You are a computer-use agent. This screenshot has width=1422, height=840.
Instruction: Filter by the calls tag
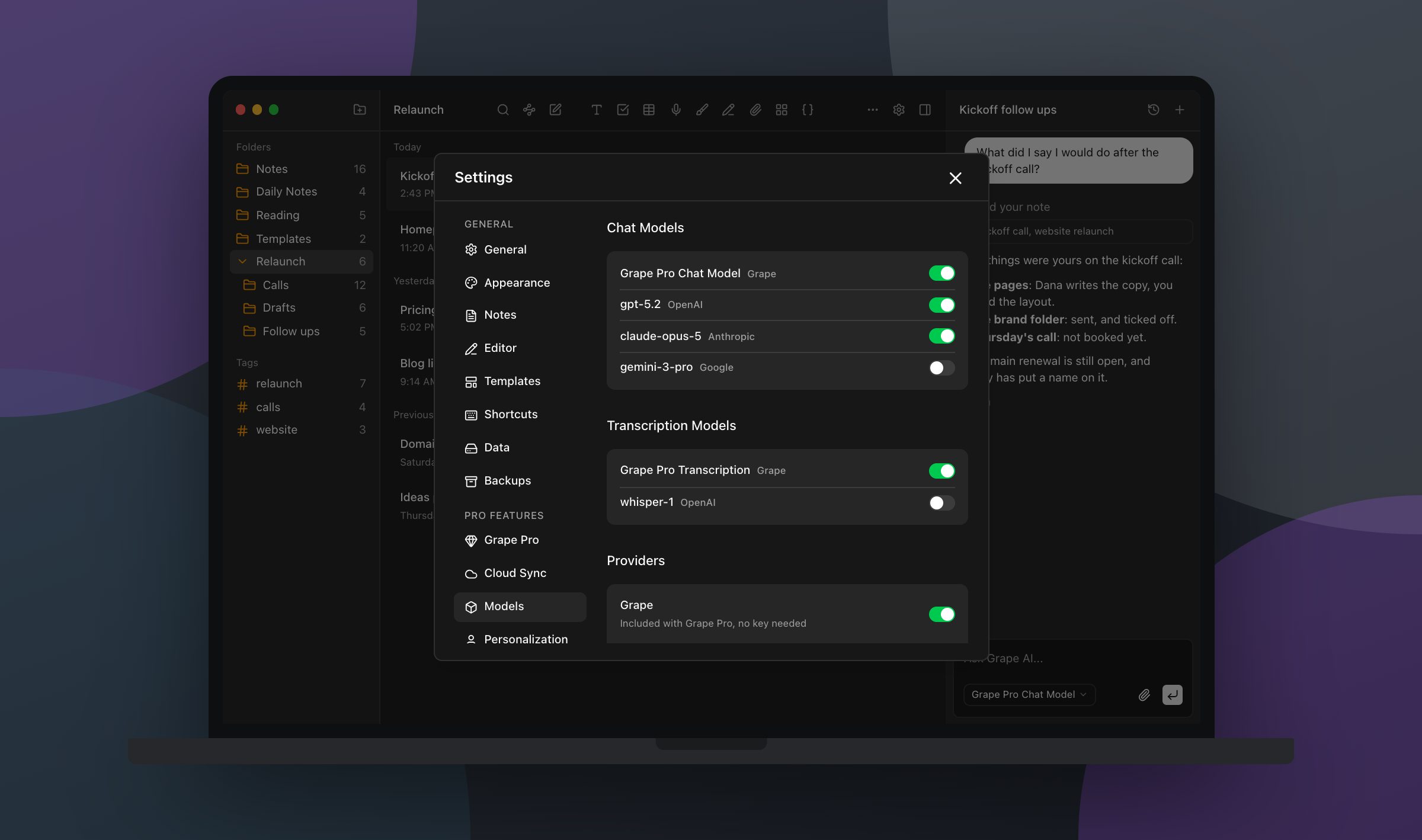(301, 407)
